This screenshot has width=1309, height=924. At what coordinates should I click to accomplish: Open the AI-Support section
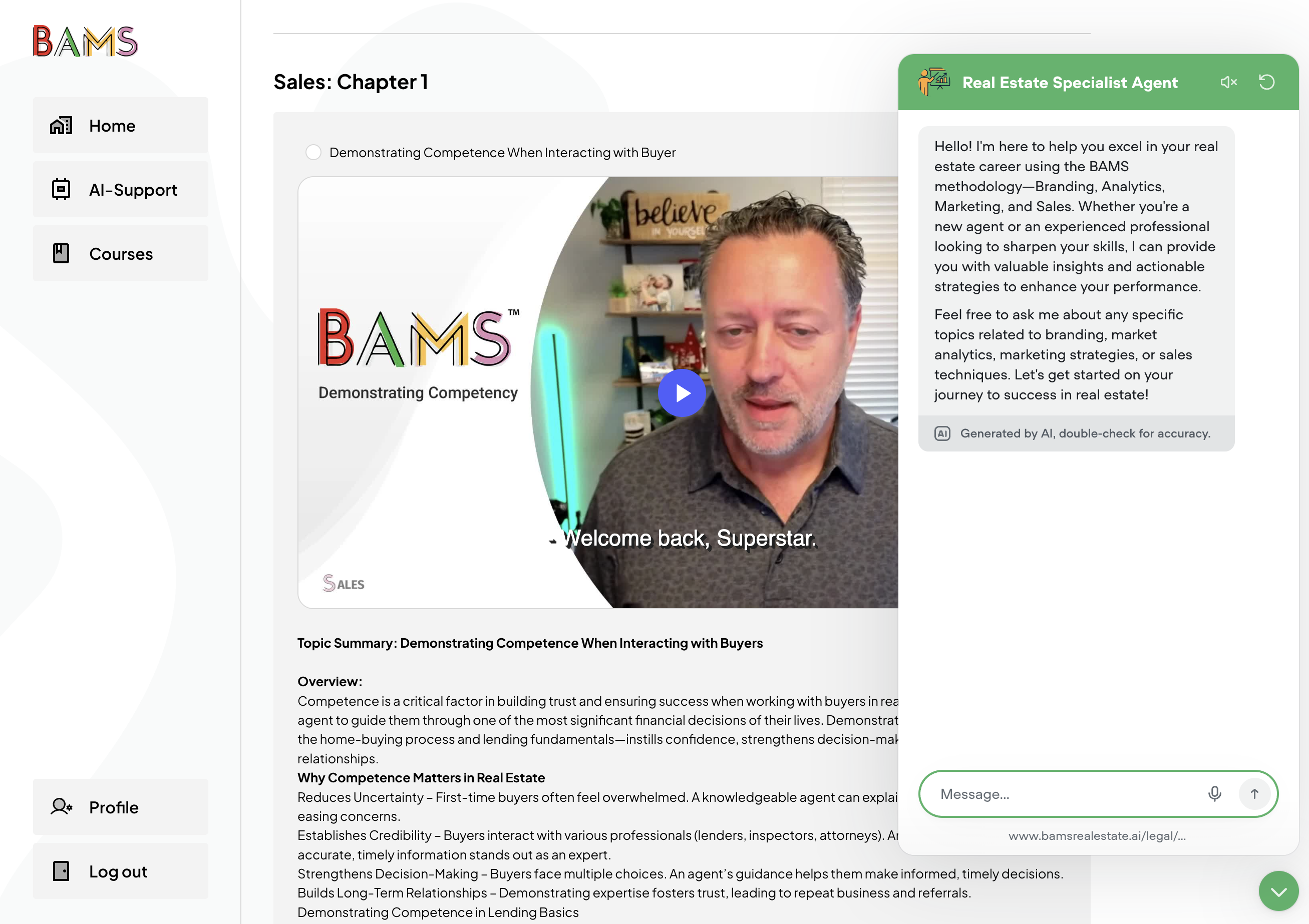click(120, 189)
